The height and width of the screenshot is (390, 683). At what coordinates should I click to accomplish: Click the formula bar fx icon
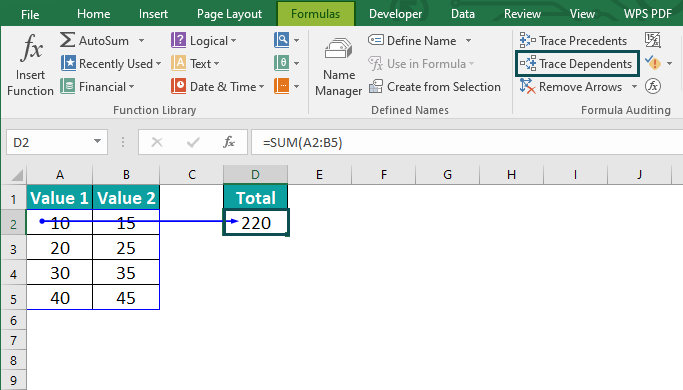(x=229, y=142)
